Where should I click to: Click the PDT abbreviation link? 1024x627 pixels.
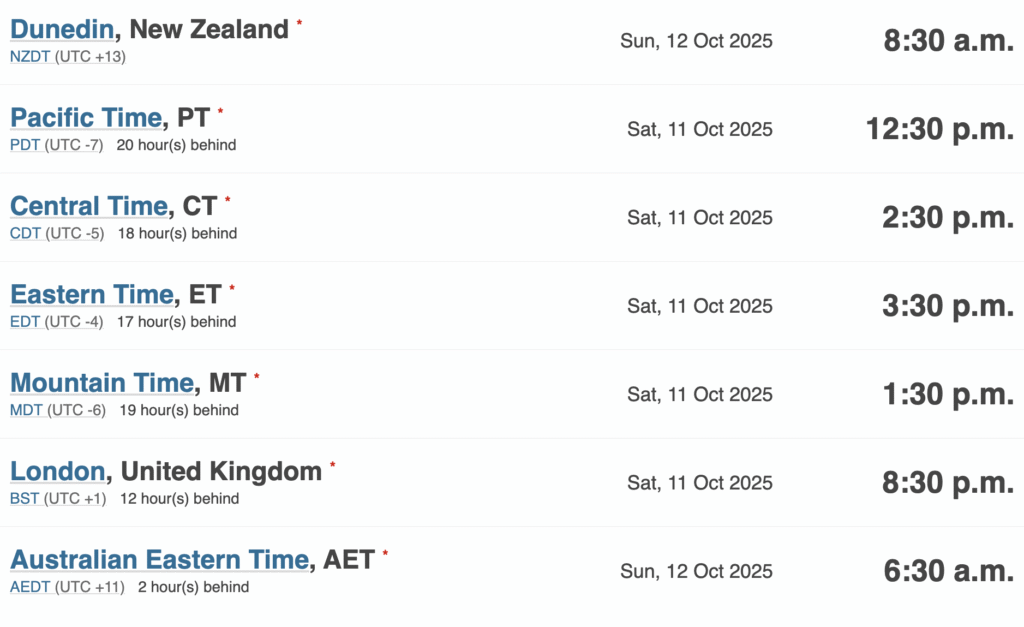26,145
